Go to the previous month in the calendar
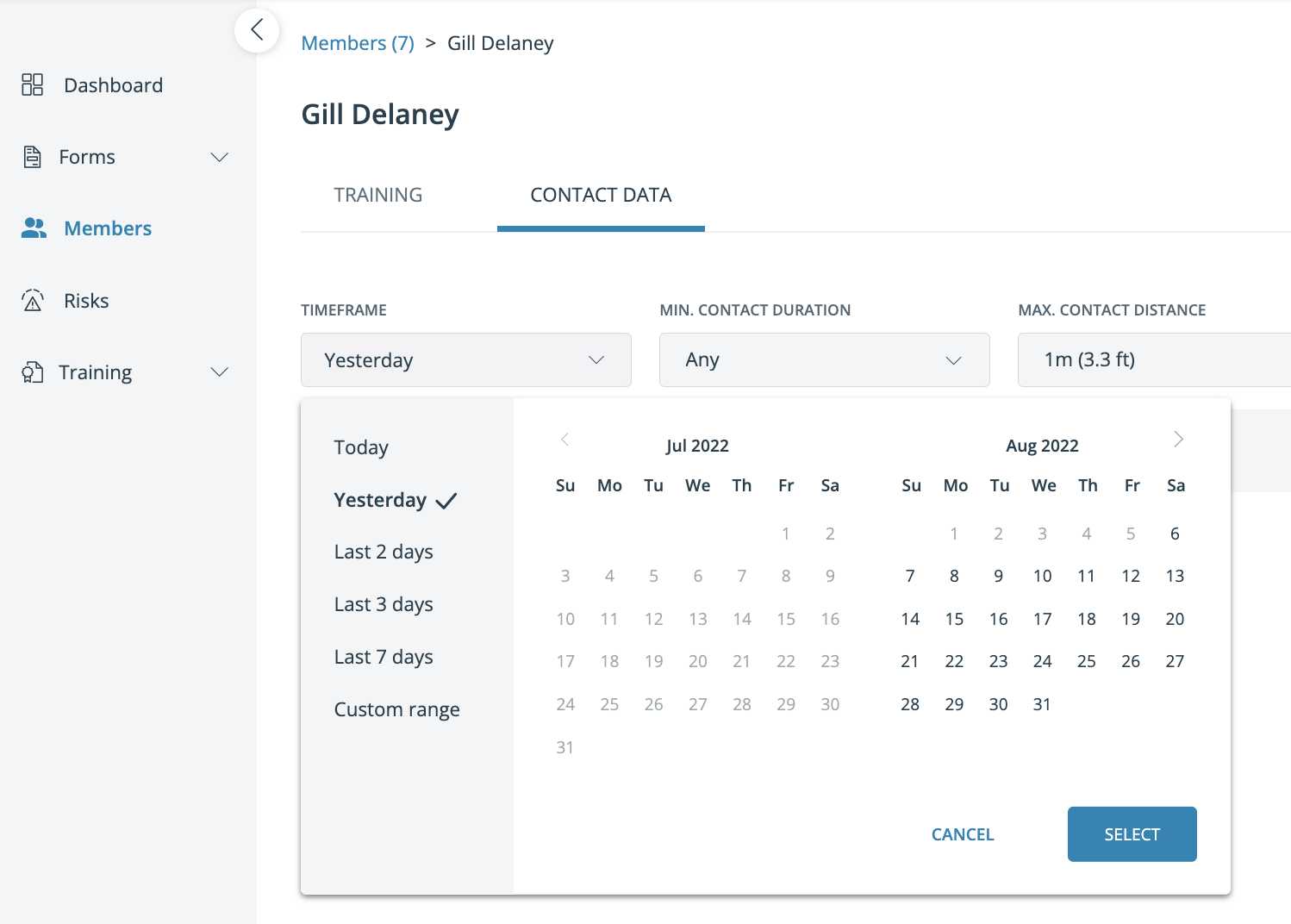 pyautogui.click(x=564, y=440)
